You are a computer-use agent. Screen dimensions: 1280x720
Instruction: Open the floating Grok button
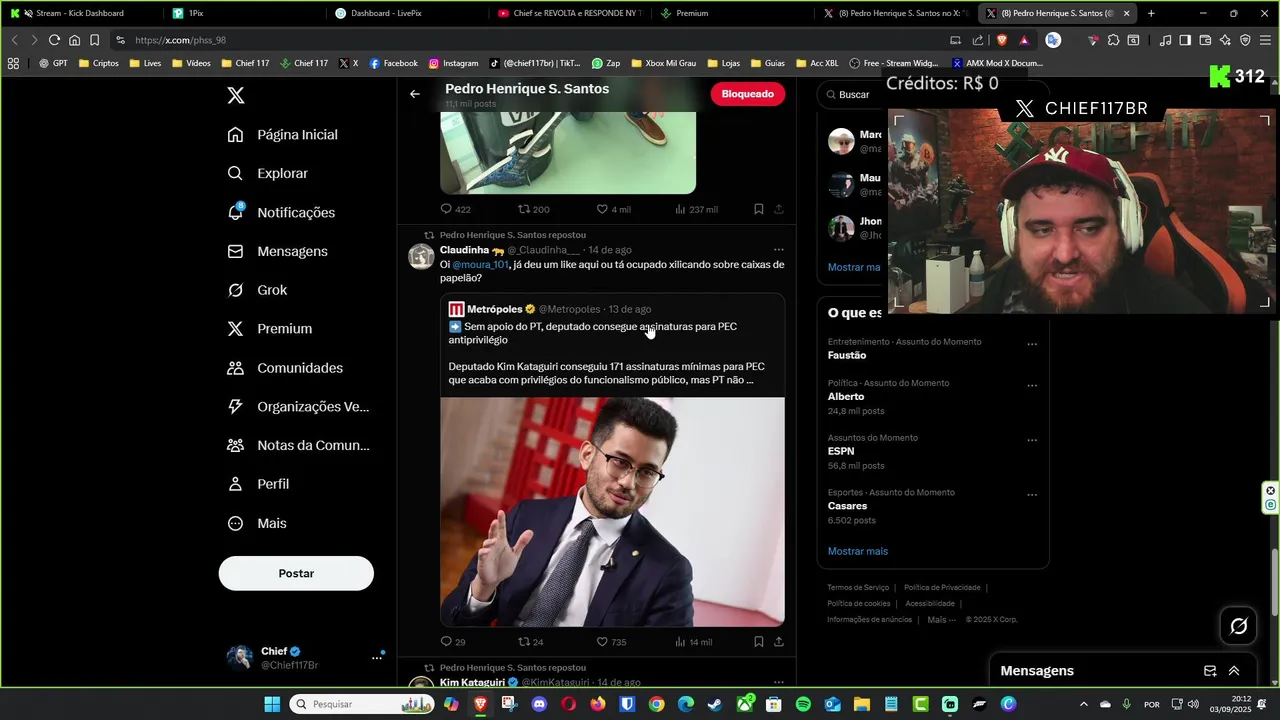(x=1239, y=626)
